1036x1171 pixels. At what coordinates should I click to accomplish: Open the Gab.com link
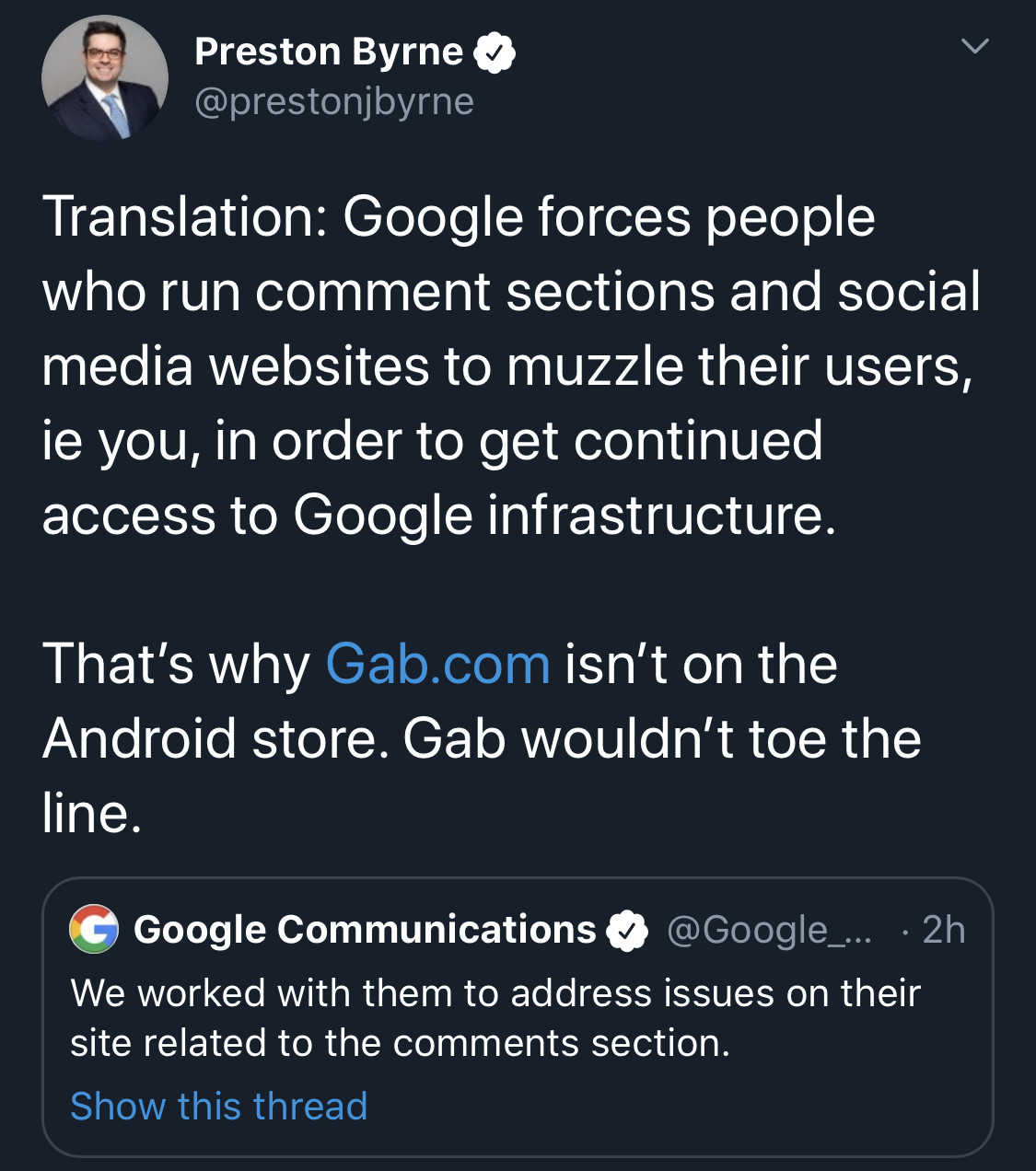437,665
